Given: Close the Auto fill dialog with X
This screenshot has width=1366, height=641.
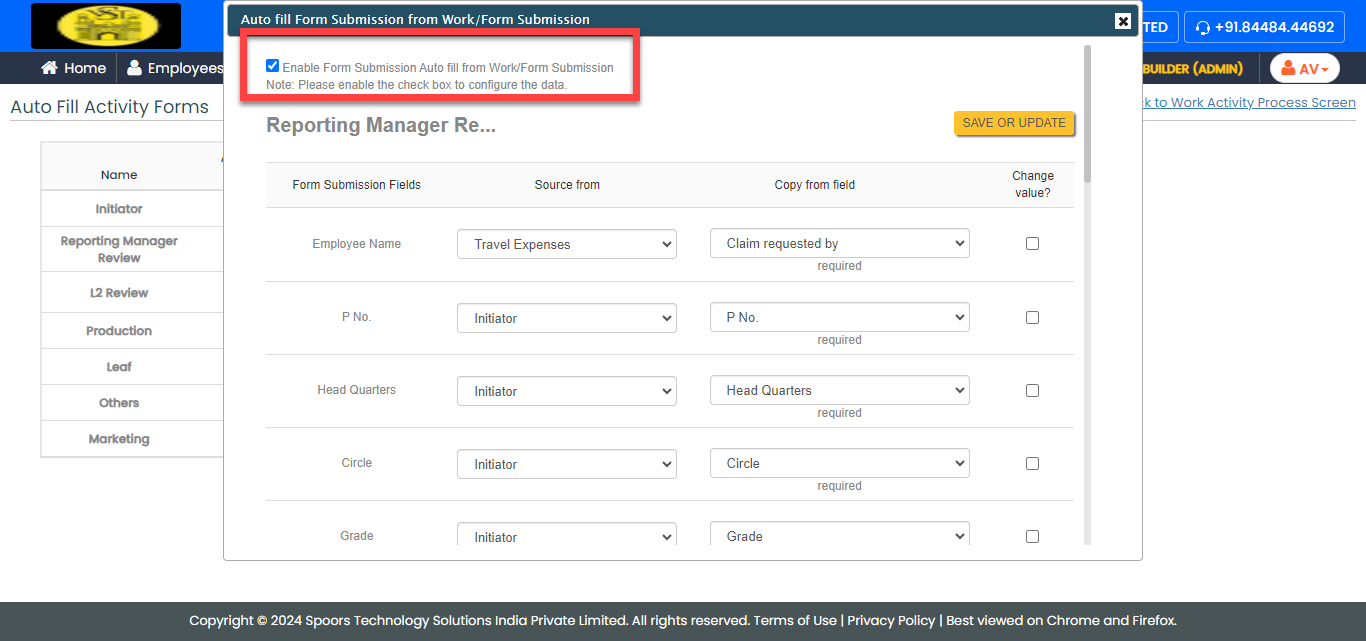Looking at the screenshot, I should [x=1123, y=21].
